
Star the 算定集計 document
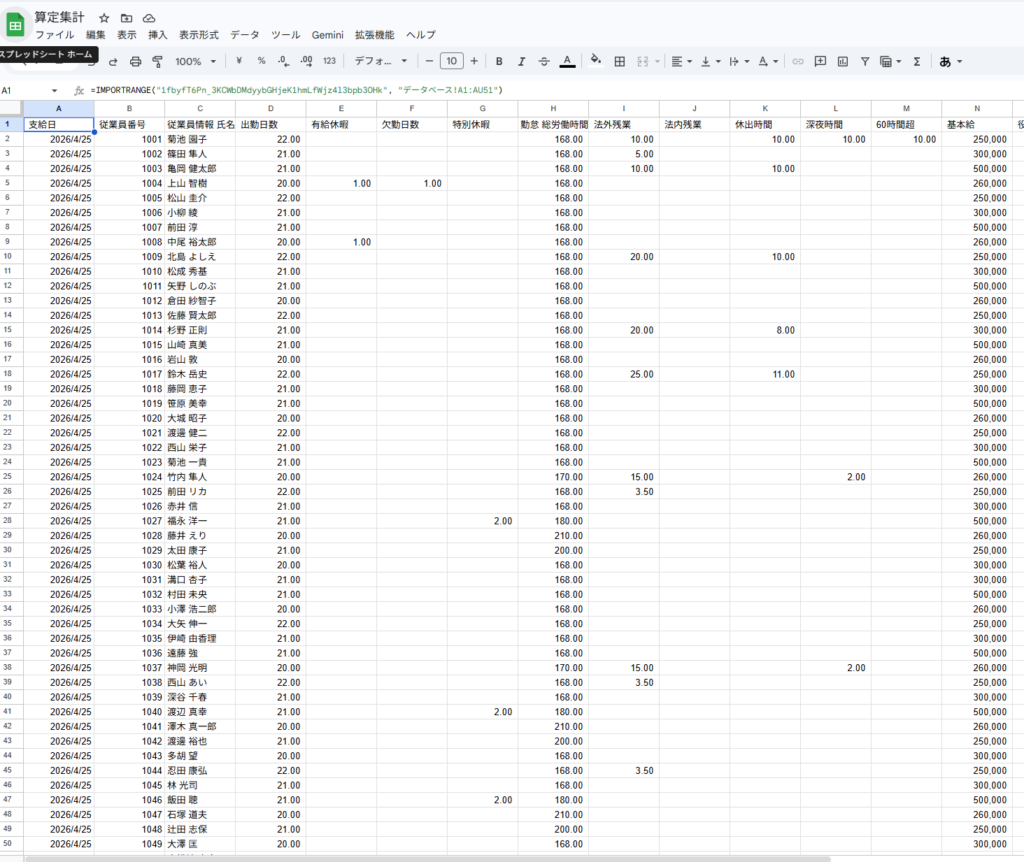(x=104, y=18)
